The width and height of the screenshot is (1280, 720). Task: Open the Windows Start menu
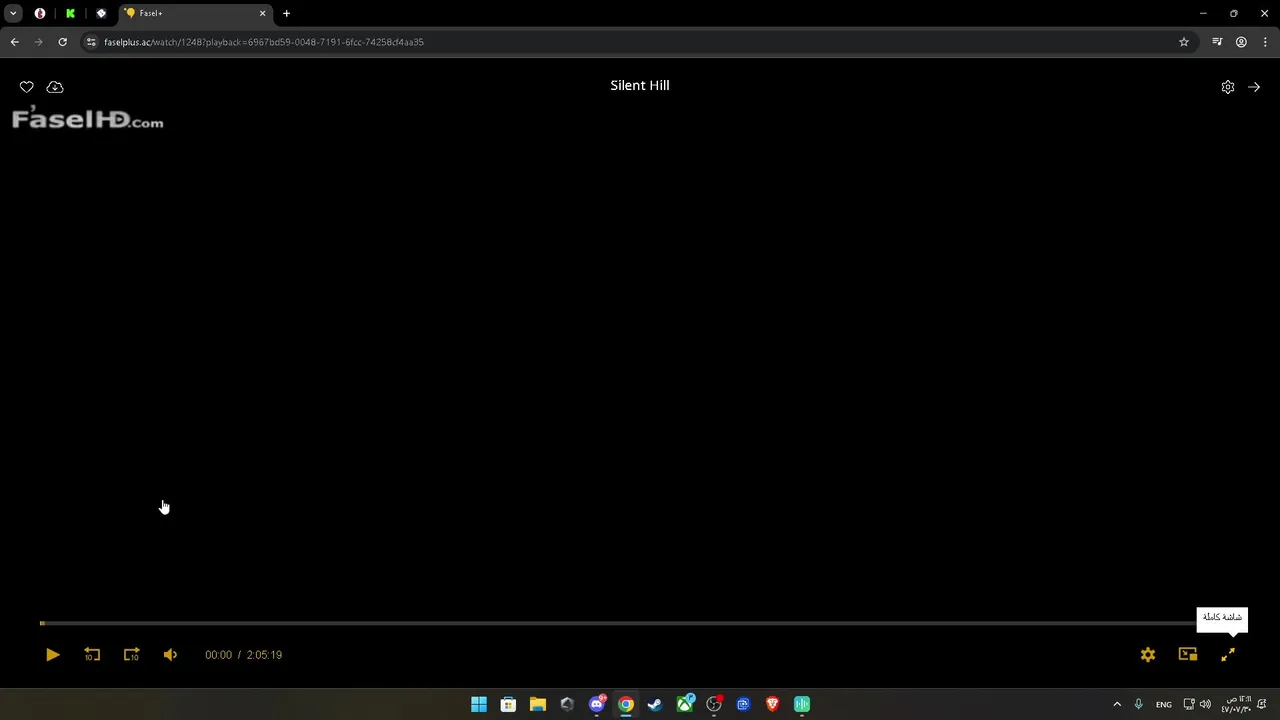click(x=479, y=704)
